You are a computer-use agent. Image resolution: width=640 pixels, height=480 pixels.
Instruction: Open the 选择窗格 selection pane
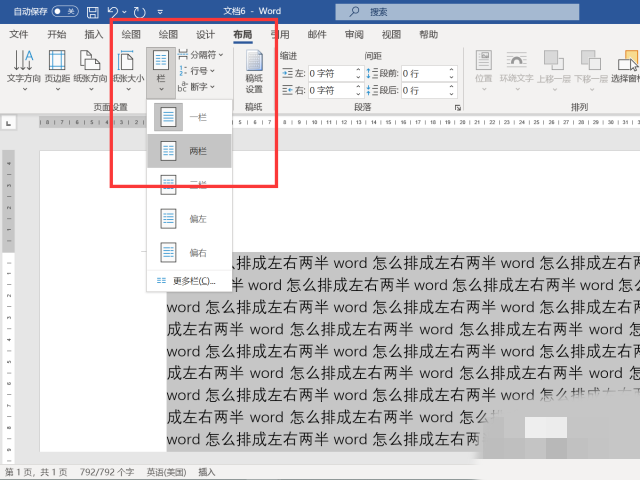click(x=625, y=67)
